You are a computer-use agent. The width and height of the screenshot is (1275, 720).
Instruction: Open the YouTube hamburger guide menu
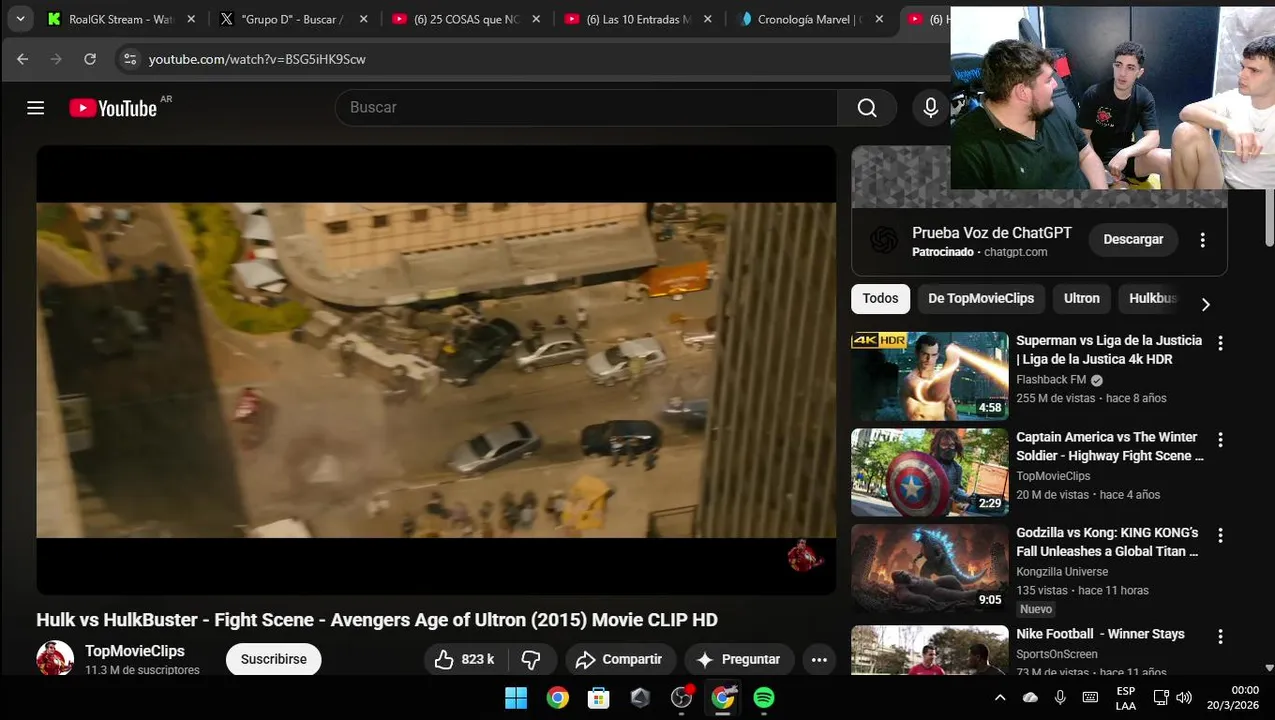36,108
